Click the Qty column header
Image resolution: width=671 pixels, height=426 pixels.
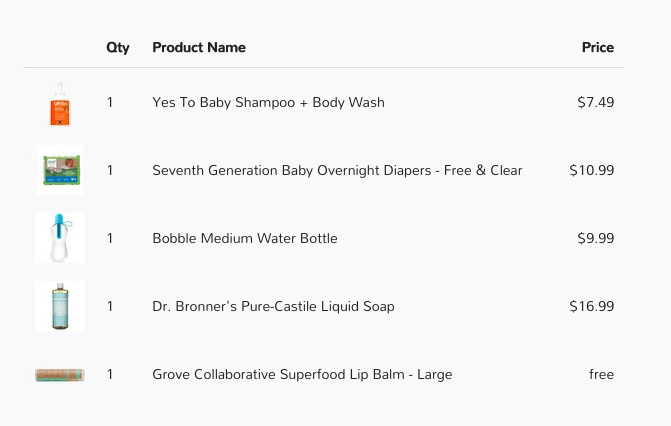[x=118, y=48]
